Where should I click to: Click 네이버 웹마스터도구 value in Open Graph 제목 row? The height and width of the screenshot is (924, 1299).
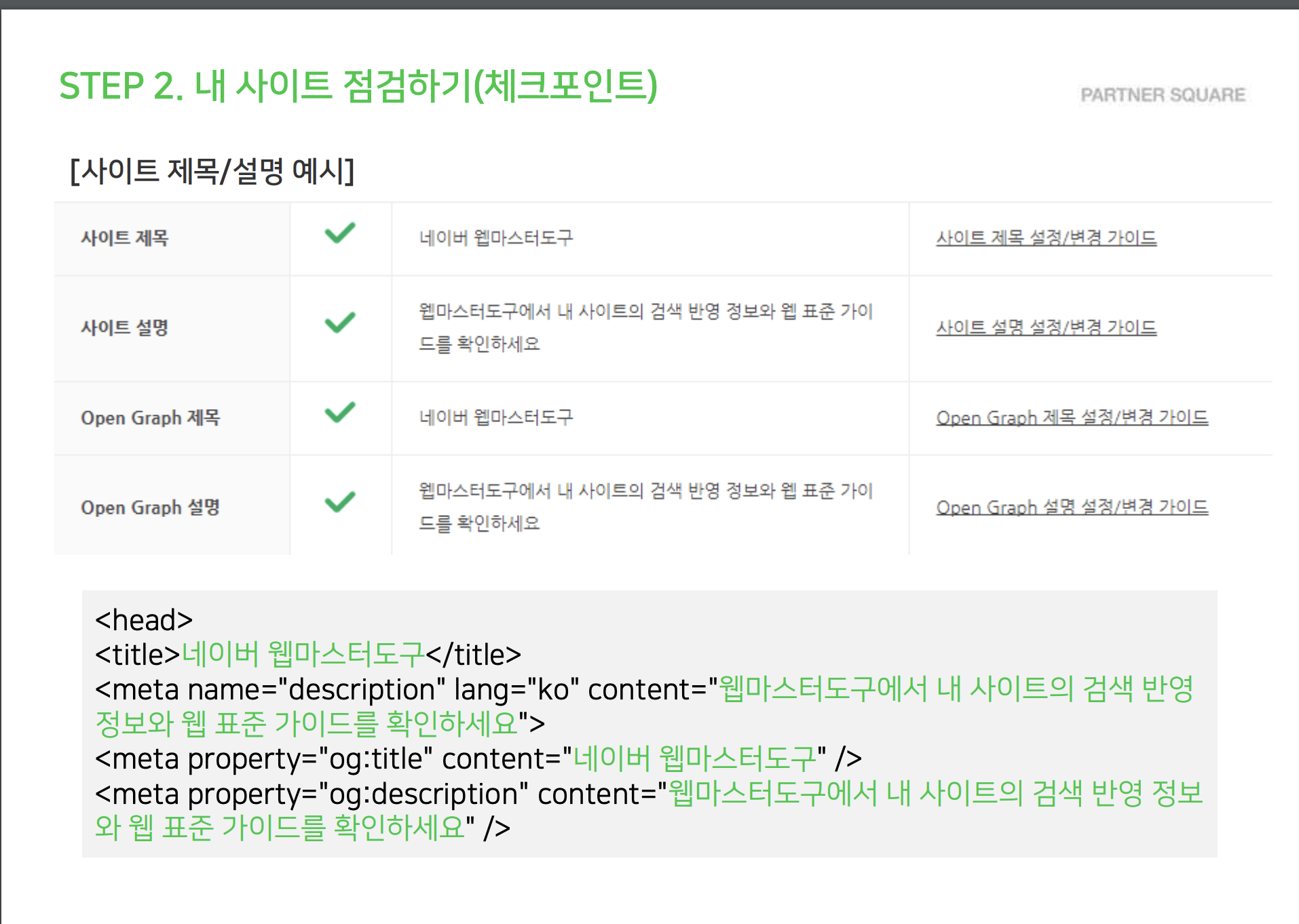[x=496, y=417]
